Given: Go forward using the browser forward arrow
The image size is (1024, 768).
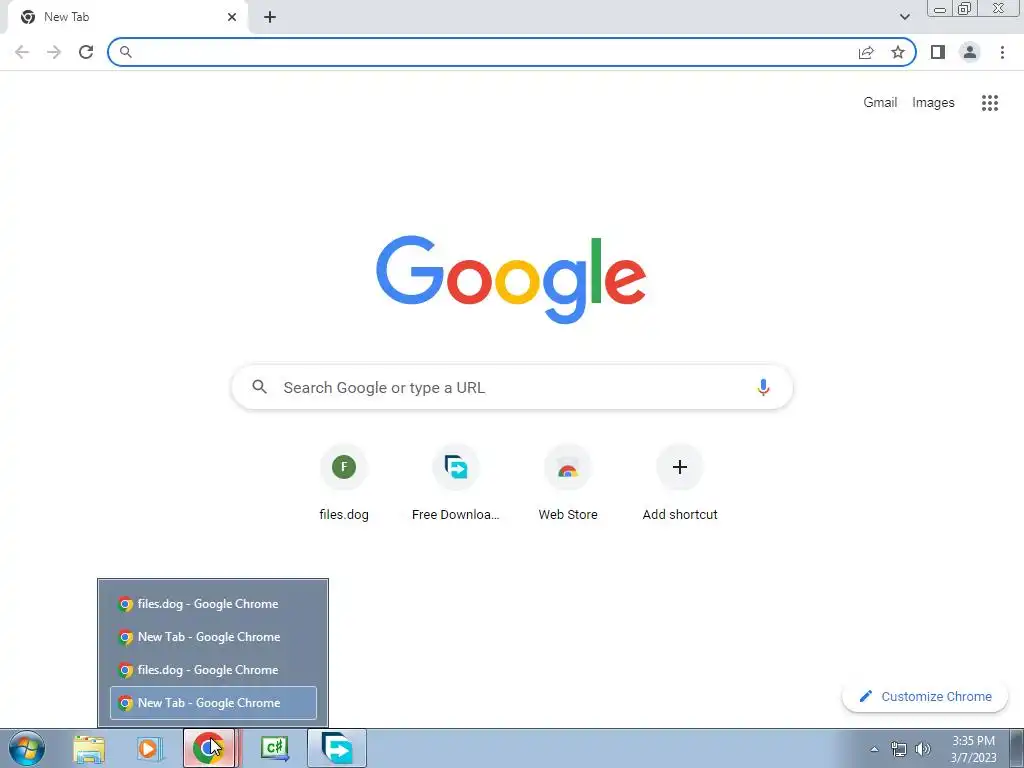Looking at the screenshot, I should click(x=54, y=52).
